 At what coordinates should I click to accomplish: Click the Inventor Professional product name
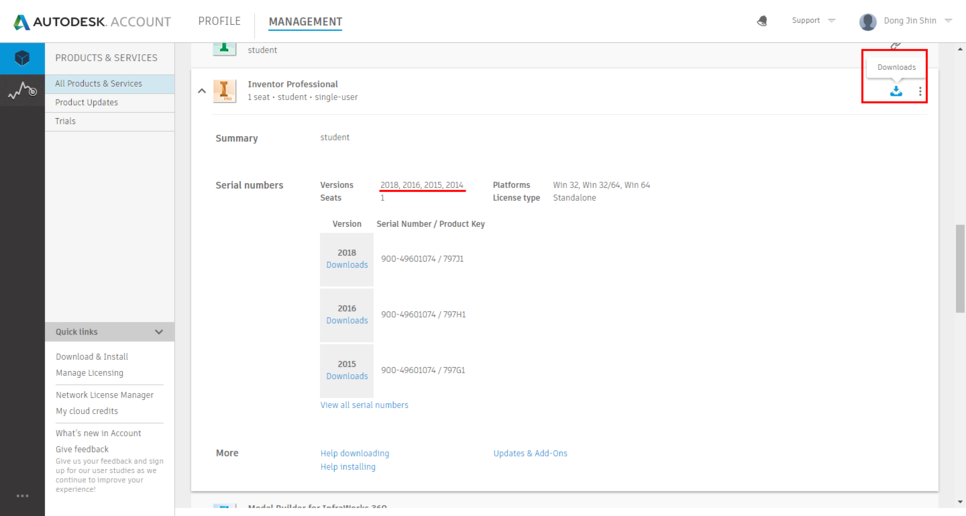pyautogui.click(x=293, y=84)
